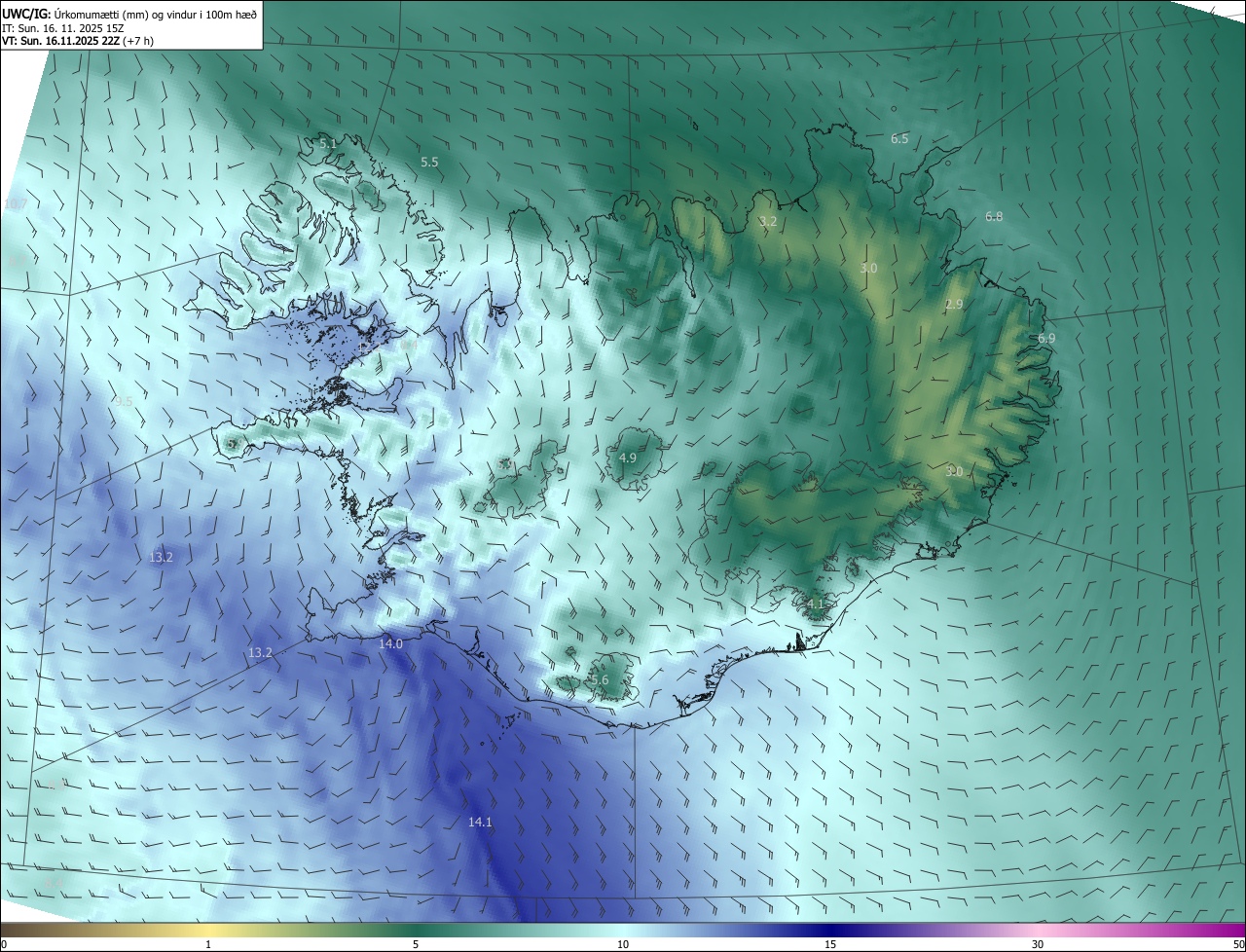Select the 2.9 value label
Screen dimensions: 1246x952
(x=954, y=305)
